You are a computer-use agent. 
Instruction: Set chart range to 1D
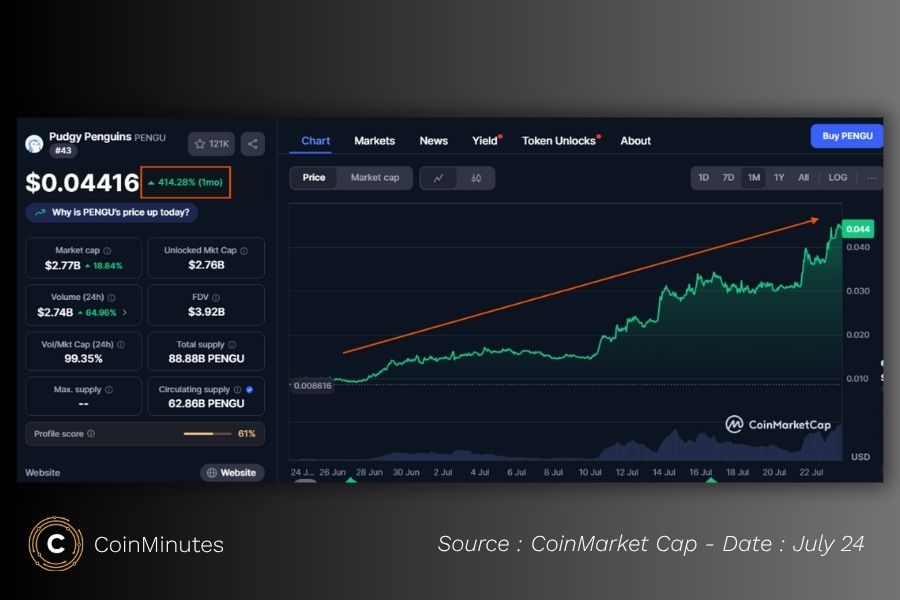click(703, 178)
